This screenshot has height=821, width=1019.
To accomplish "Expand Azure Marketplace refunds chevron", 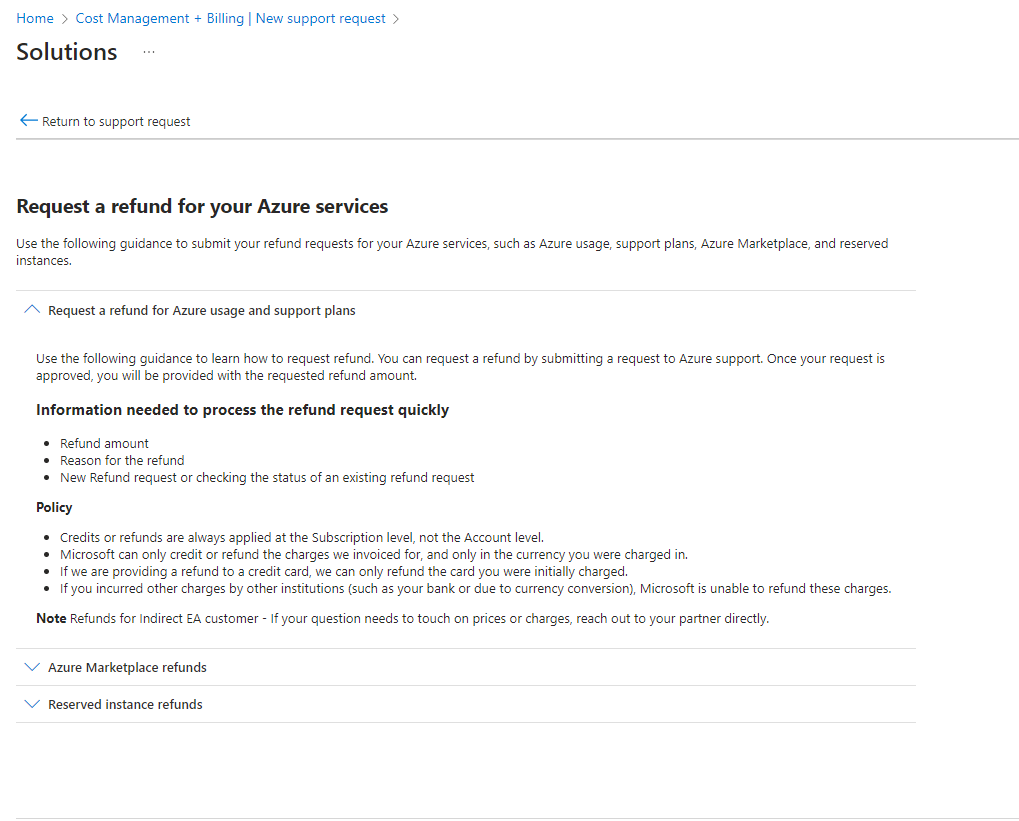I will pyautogui.click(x=32, y=667).
